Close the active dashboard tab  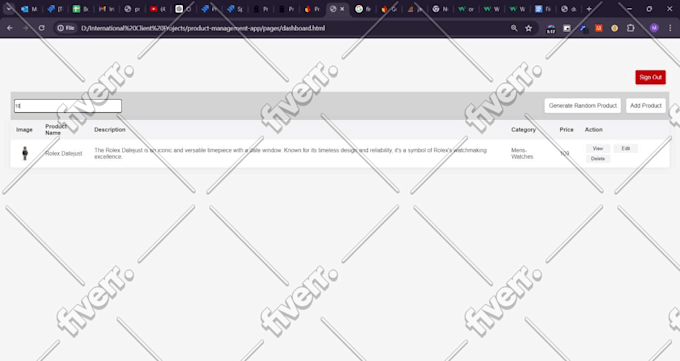pyautogui.click(x=342, y=9)
